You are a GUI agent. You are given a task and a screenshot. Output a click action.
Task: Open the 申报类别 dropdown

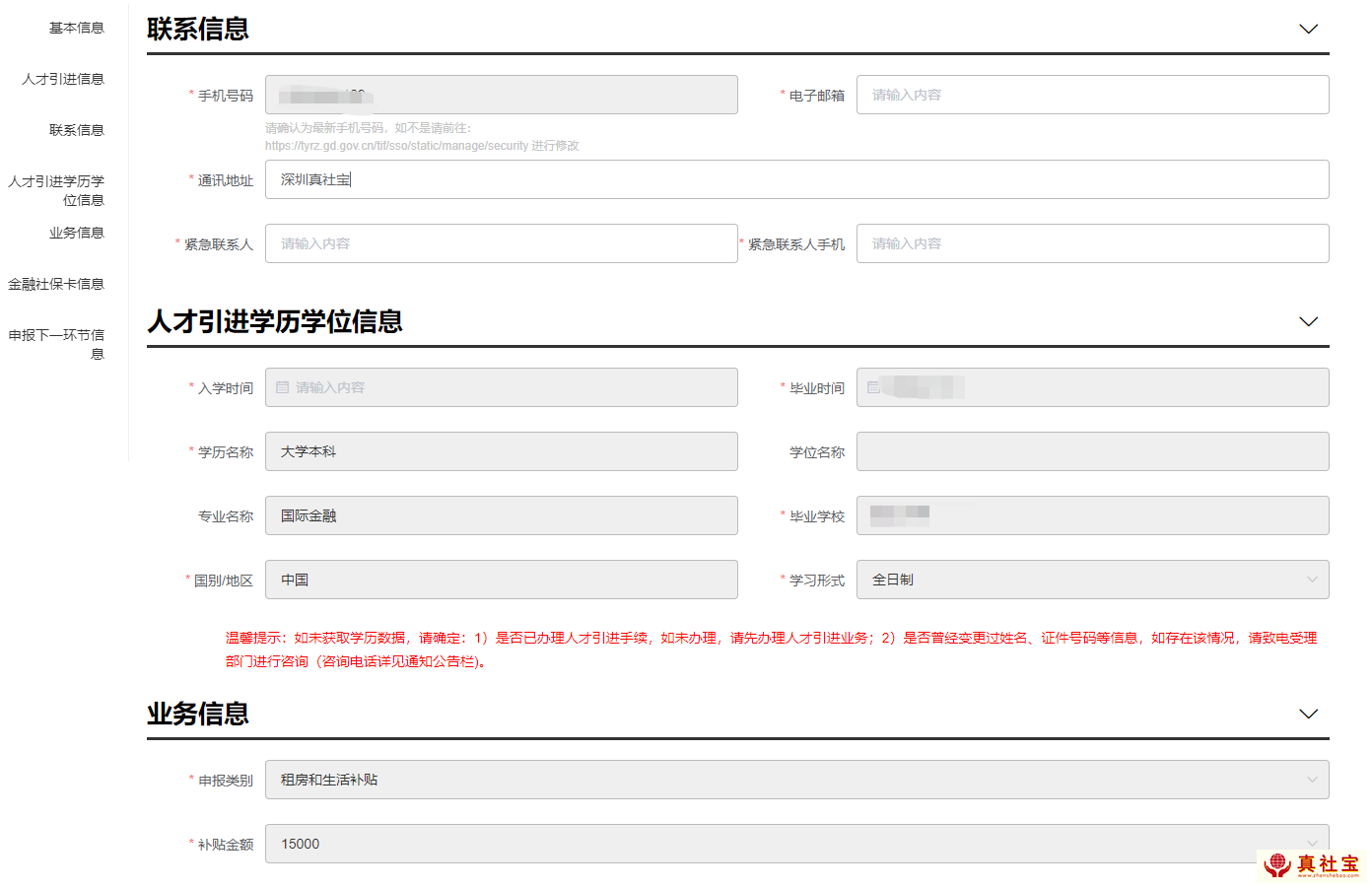coord(796,781)
